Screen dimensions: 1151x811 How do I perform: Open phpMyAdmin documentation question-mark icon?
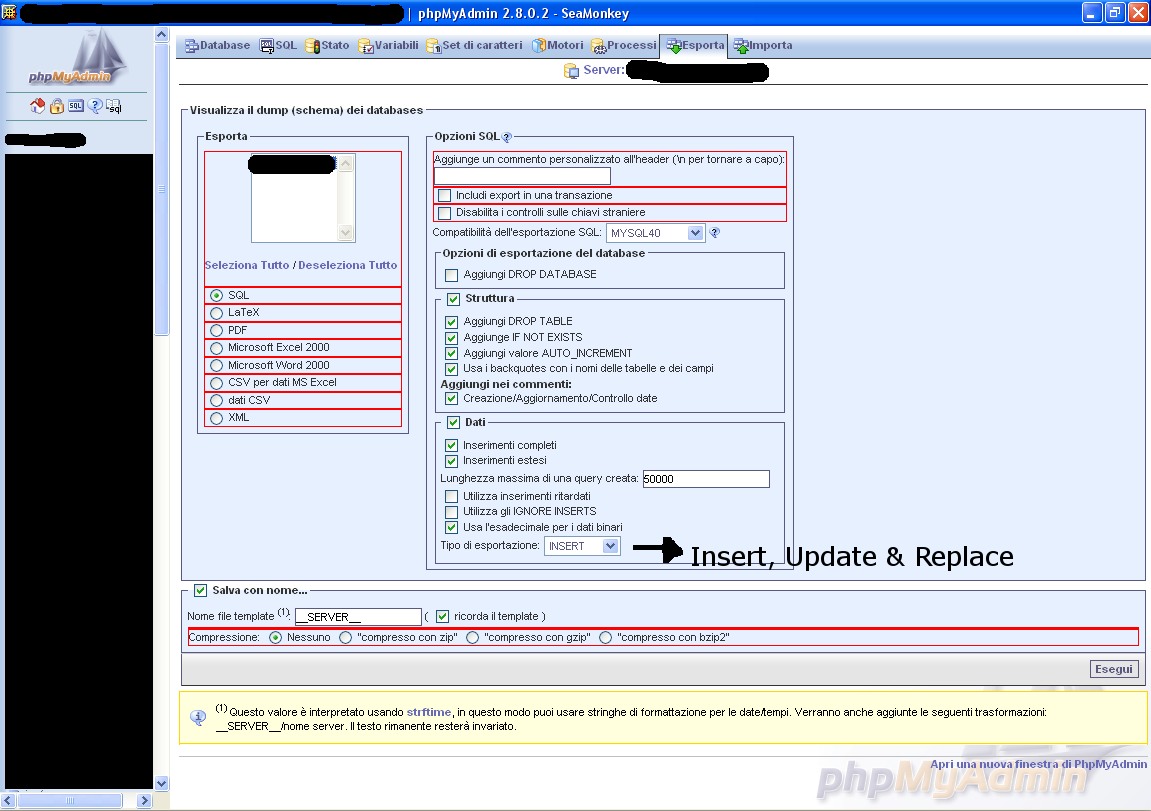click(x=95, y=106)
